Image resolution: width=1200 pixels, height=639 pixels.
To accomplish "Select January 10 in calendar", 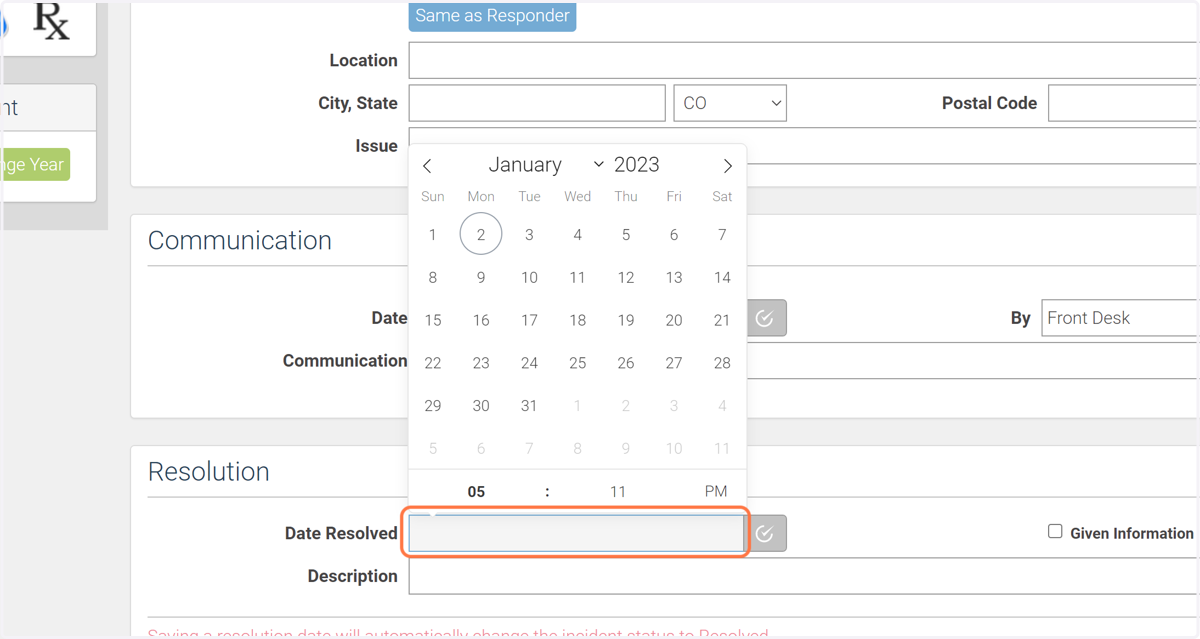I will click(x=529, y=278).
